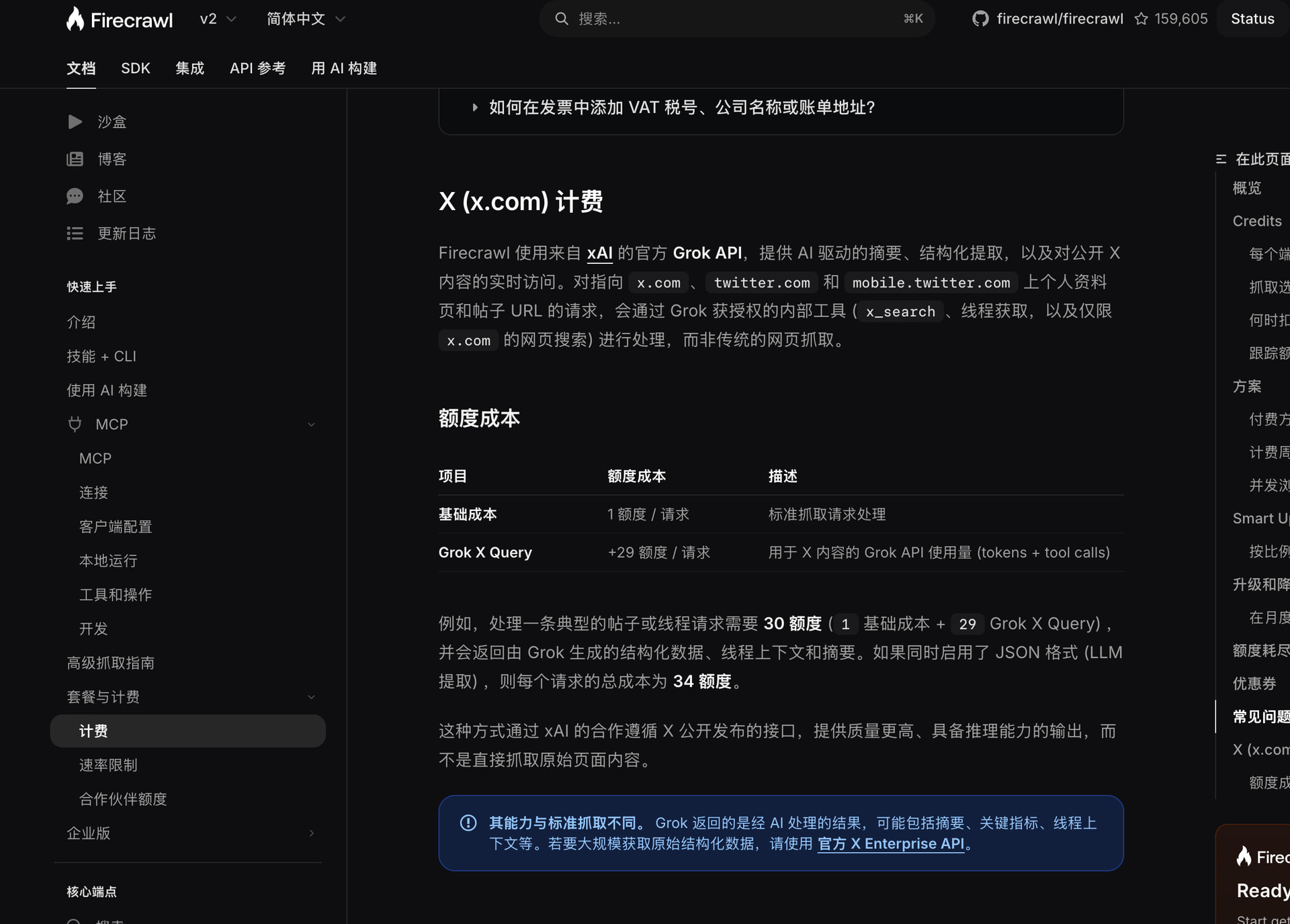This screenshot has width=1290, height=924.
Task: Jump to Credits in page contents
Action: [1257, 221]
